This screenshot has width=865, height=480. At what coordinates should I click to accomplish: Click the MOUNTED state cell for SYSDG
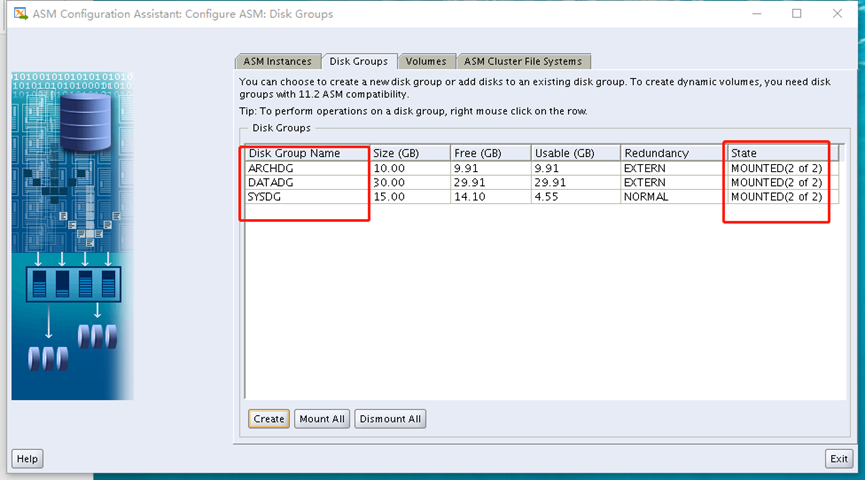[x=783, y=197]
